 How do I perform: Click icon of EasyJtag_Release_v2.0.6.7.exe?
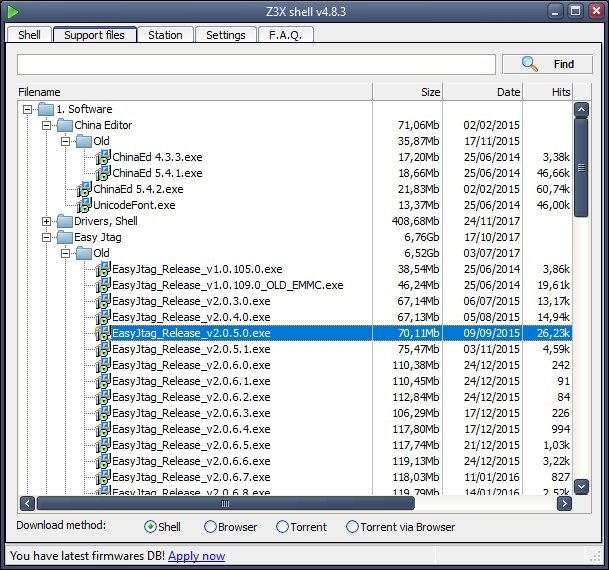103,477
